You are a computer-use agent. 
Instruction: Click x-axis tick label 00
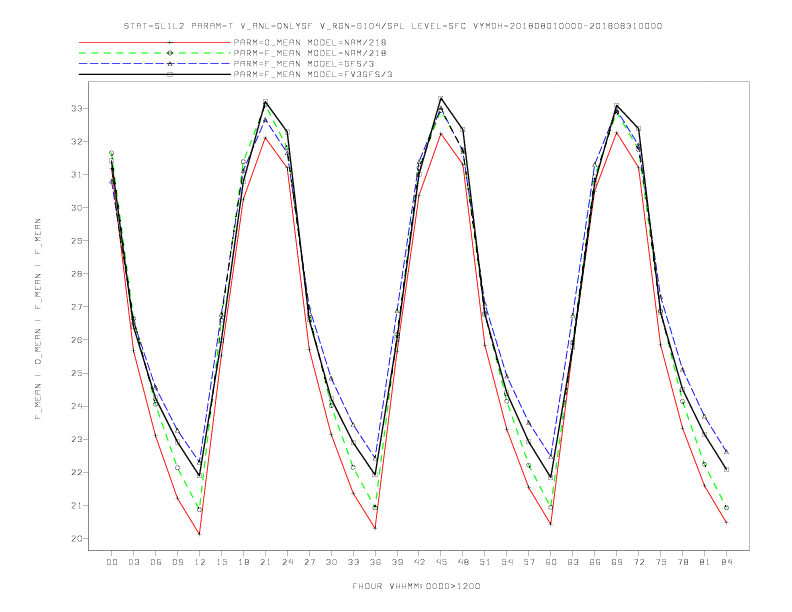(112, 562)
